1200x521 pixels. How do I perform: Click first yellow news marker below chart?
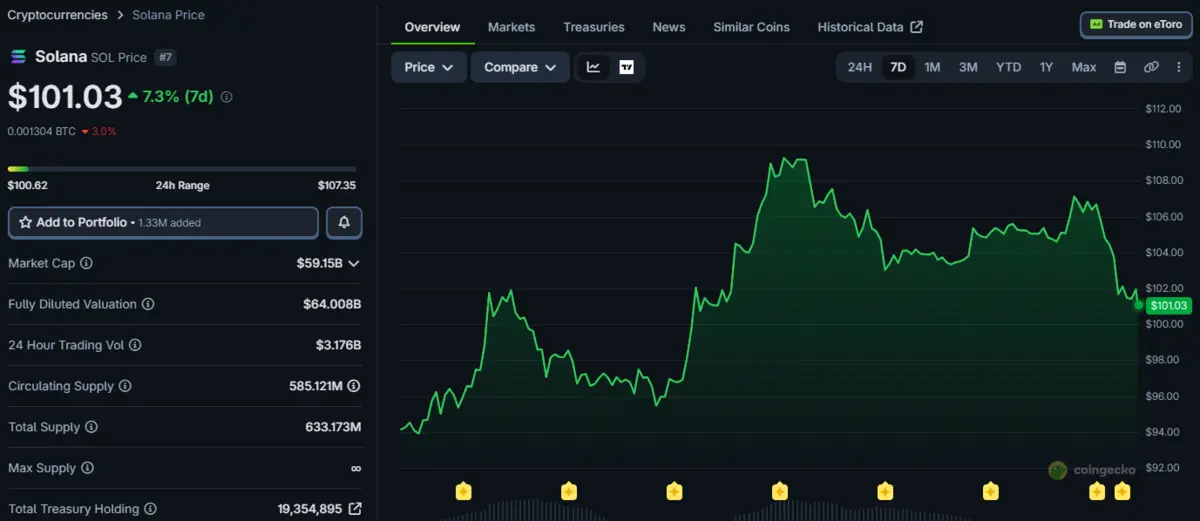click(x=463, y=491)
